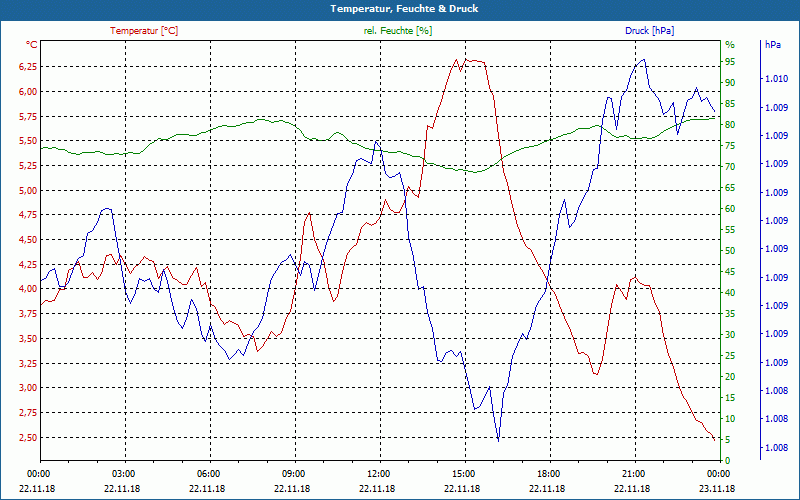Click temperature axis value 5,25
This screenshot has height=500, width=800.
coord(28,166)
